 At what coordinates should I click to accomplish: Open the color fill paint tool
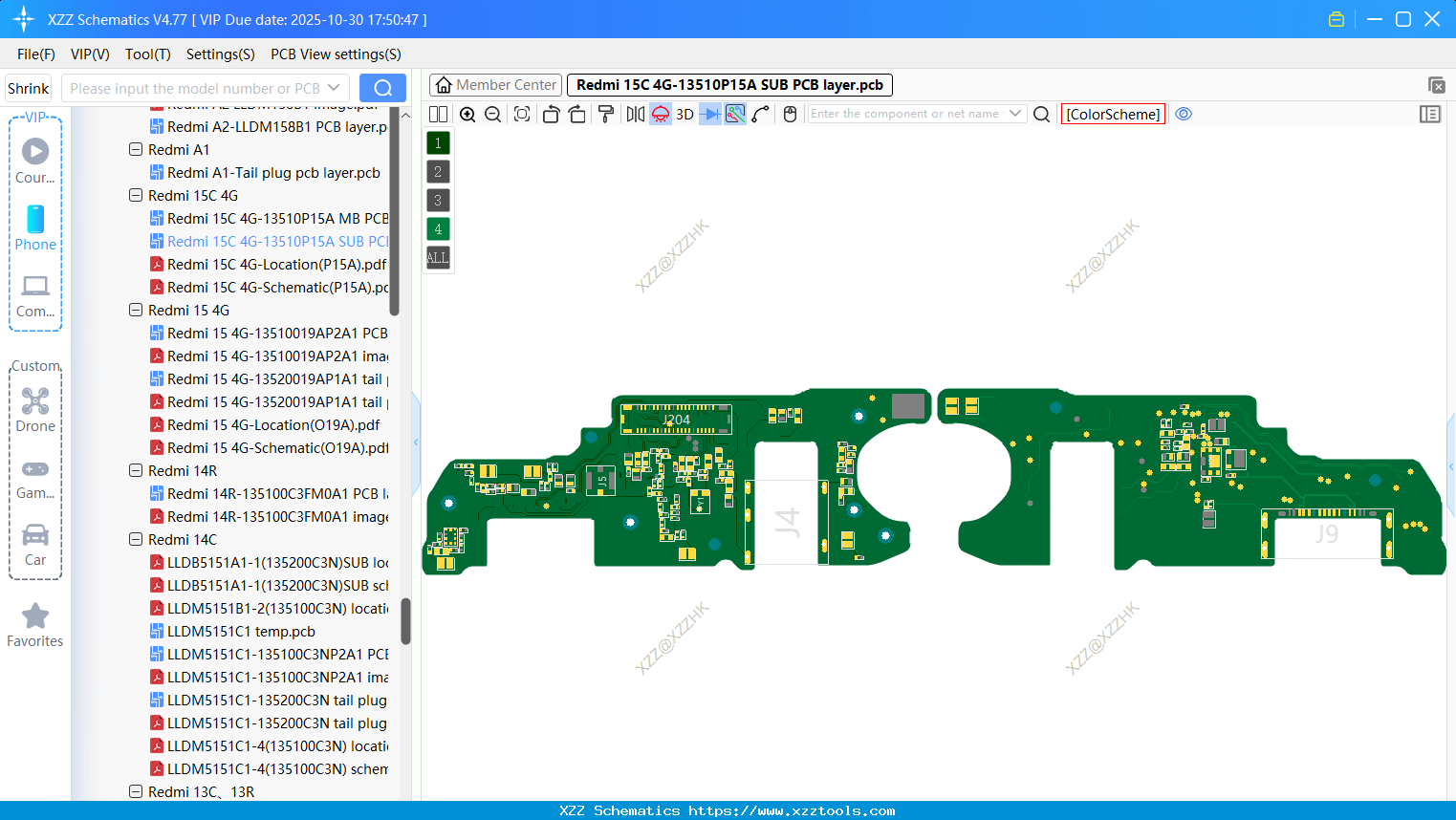605,114
